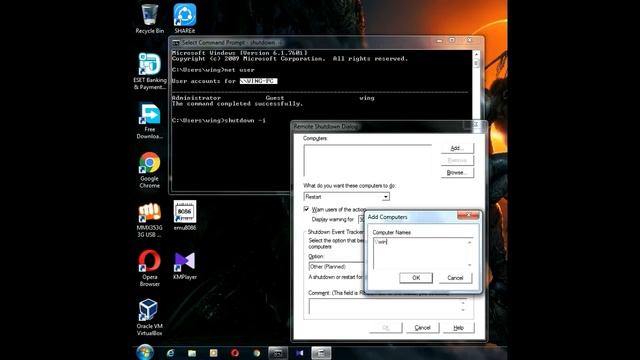640x360 pixels.
Task: Click the Add... button
Action: click(457, 148)
